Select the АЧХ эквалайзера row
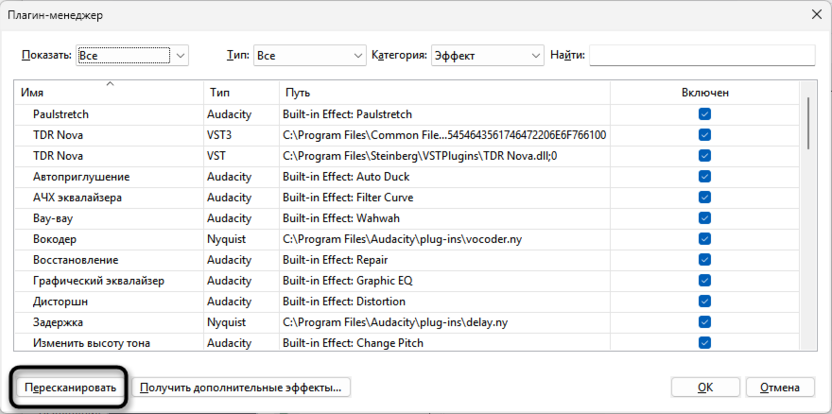832x414 pixels. (77, 197)
